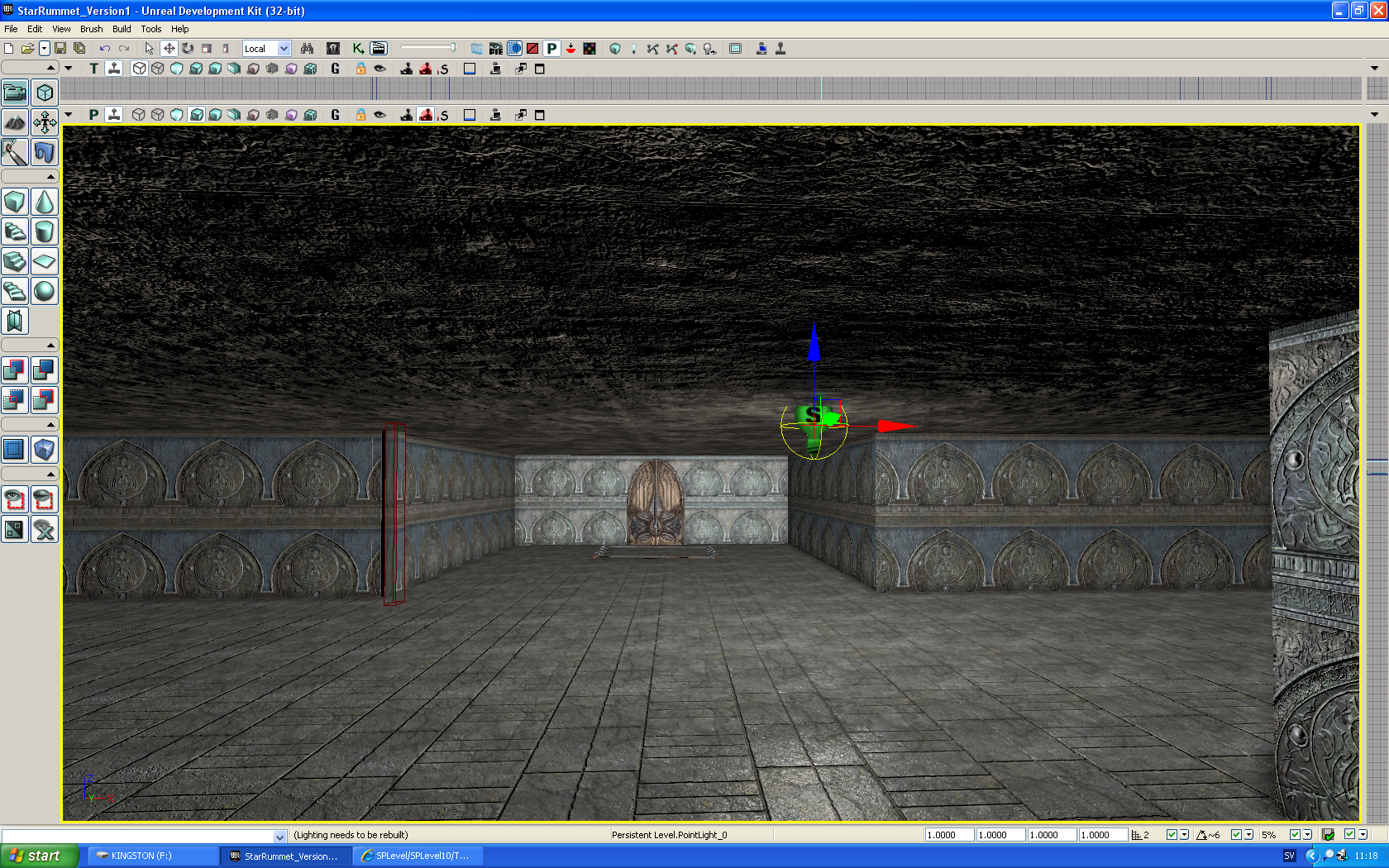Collapse the Brushes section expander
This screenshot has width=1389, height=868.
click(30, 177)
